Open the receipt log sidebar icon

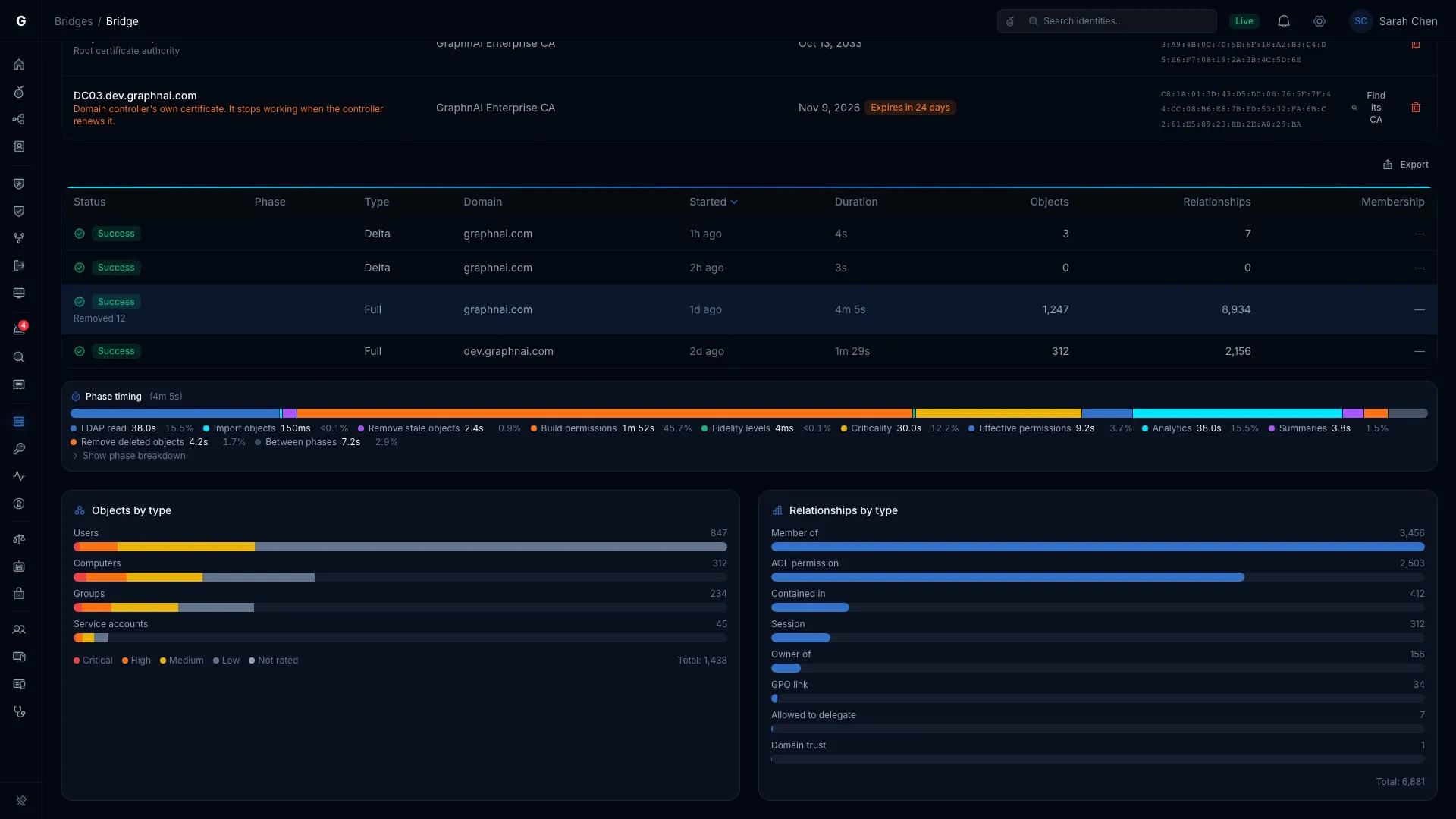tap(19, 384)
